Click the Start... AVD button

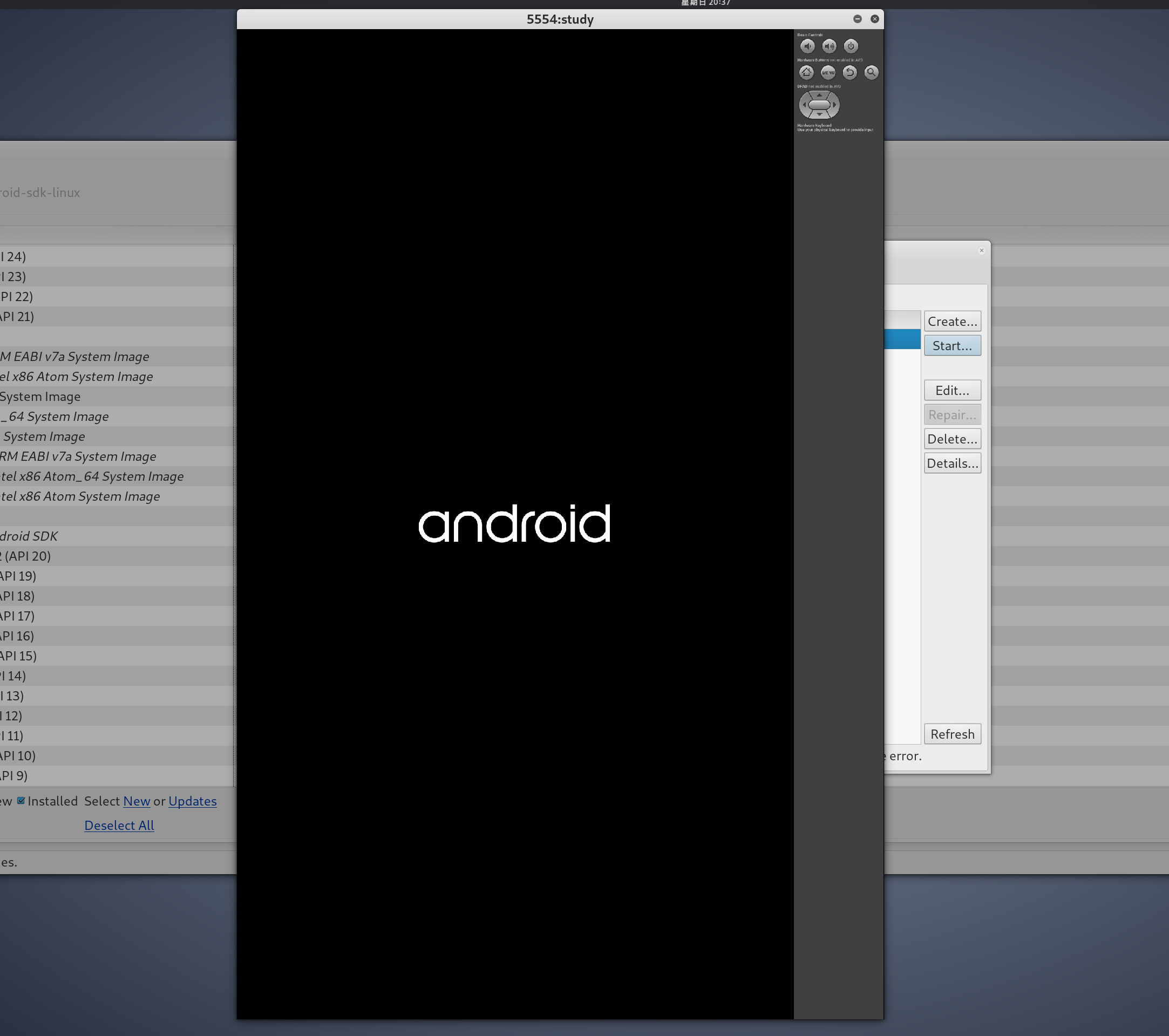click(x=951, y=345)
